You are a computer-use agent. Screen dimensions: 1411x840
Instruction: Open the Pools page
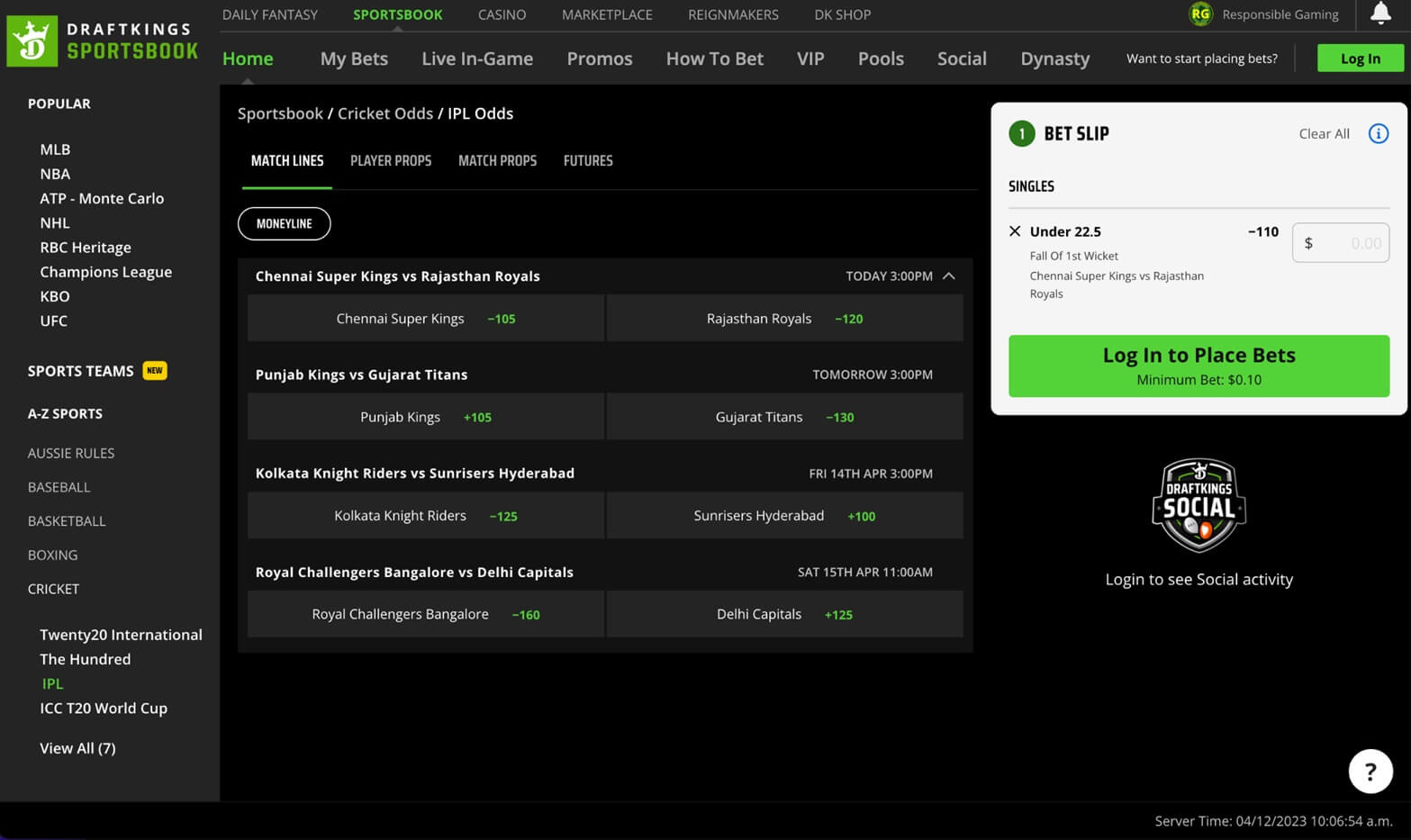tap(881, 59)
